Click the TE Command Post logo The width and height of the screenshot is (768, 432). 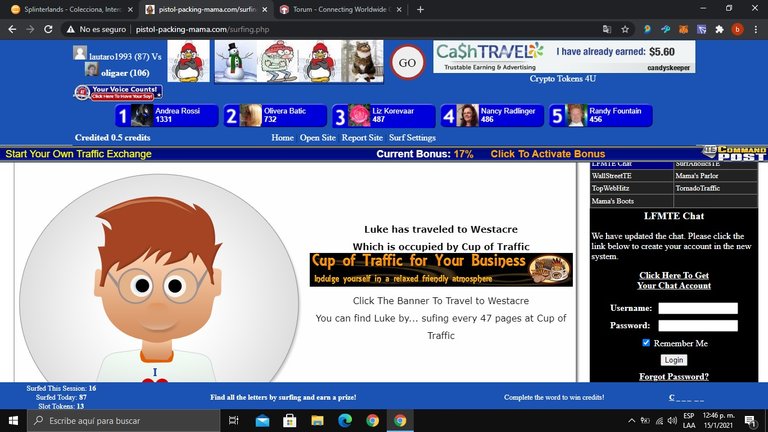click(734, 153)
